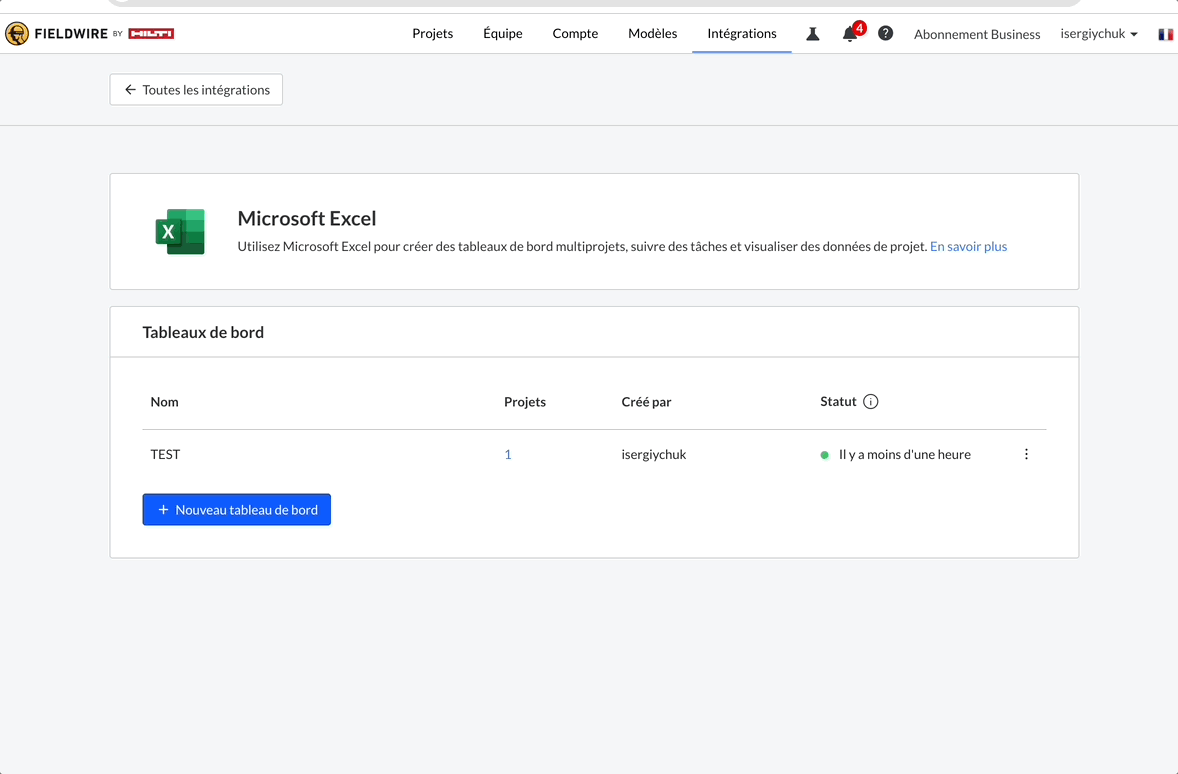Open the help question mark icon
The height and width of the screenshot is (774, 1178).
coord(886,33)
